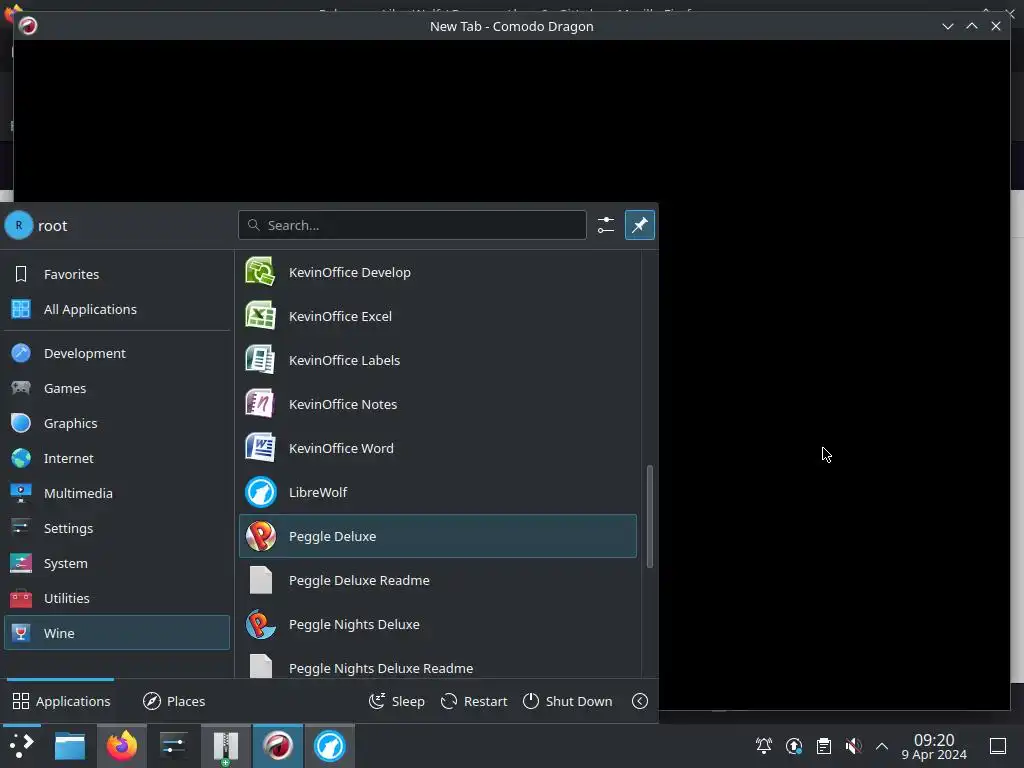Expand hidden system tray icons
The width and height of the screenshot is (1024, 768).
[x=882, y=746]
